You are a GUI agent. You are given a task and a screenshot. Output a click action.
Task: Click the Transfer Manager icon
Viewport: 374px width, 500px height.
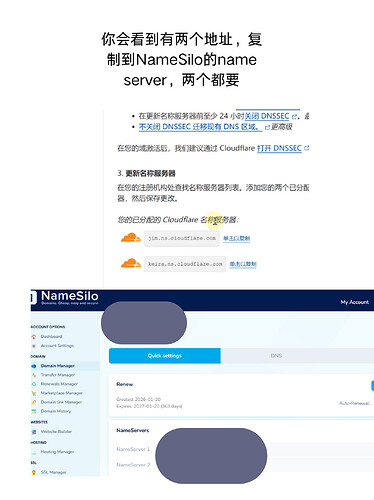click(34, 375)
